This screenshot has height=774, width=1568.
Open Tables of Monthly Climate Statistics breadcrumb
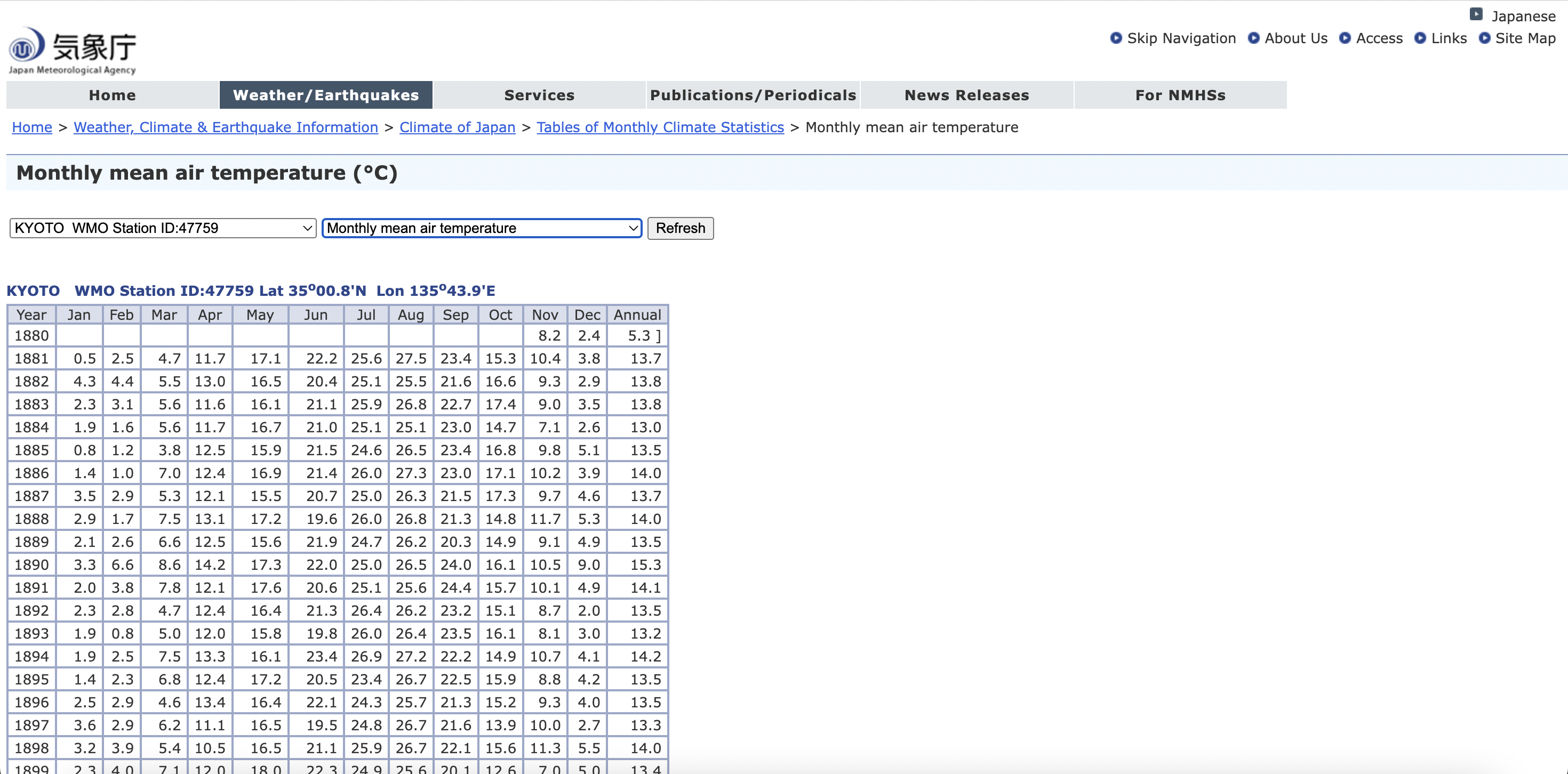point(660,127)
